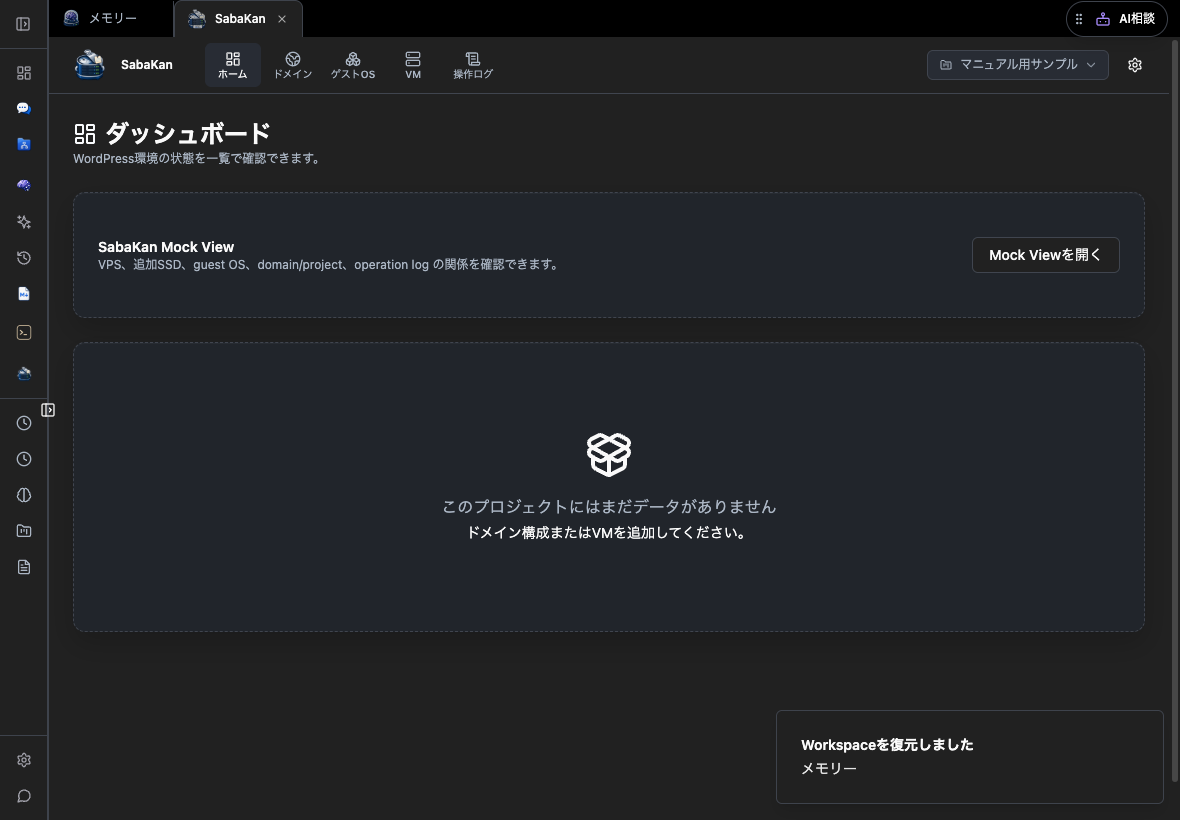This screenshot has height=820, width=1180.
Task: Click the grip dots beside AI相談
Action: click(x=1078, y=19)
